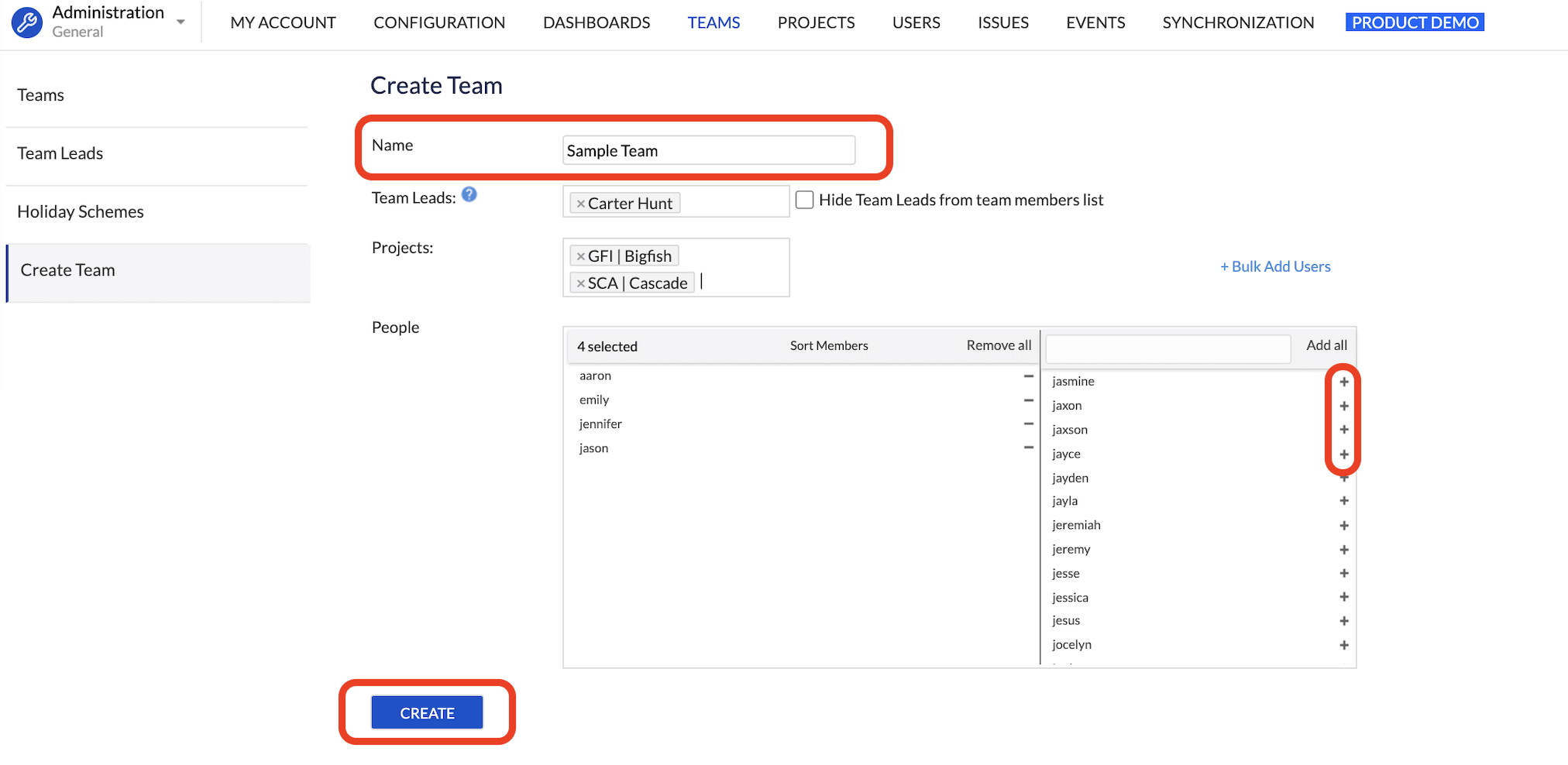Remove the Carter Hunt tag via its x icon
The width and height of the screenshot is (1568, 765).
click(x=580, y=203)
